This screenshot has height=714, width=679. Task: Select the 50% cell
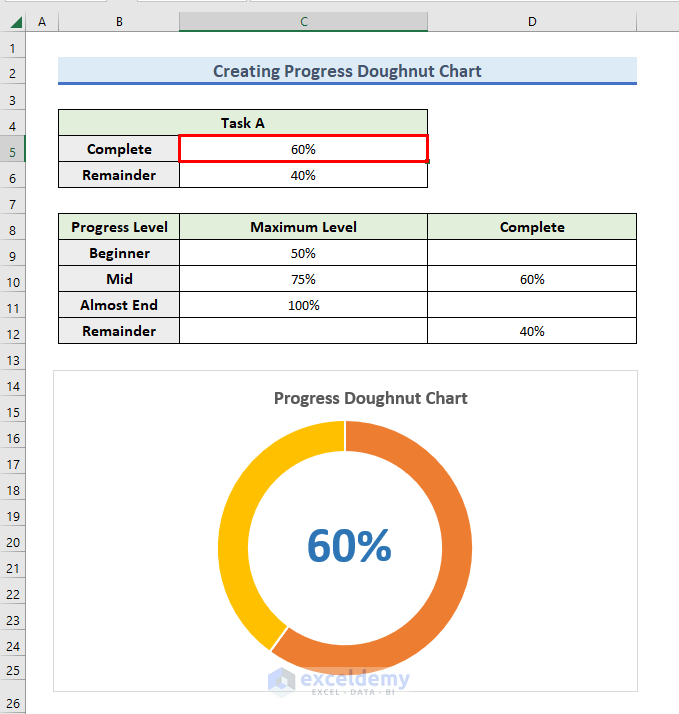(x=303, y=253)
